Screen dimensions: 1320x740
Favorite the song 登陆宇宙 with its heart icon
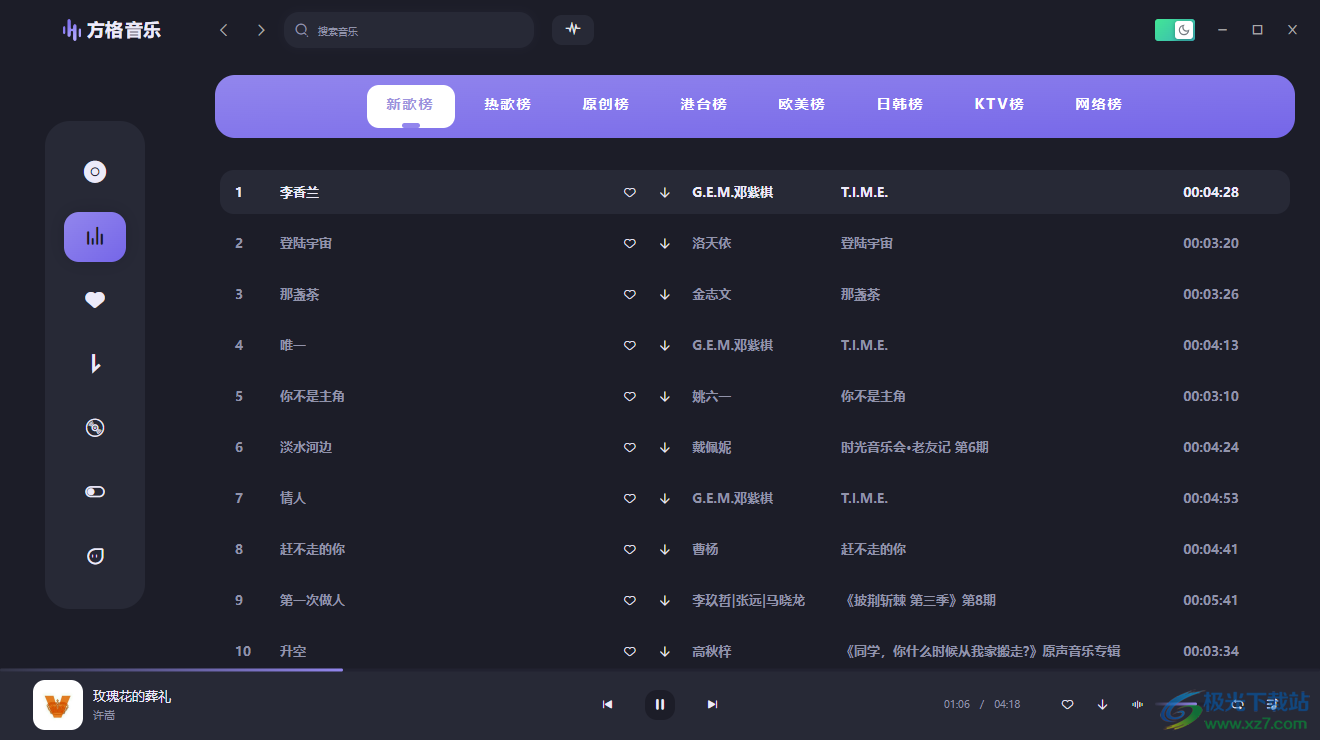pyautogui.click(x=629, y=243)
